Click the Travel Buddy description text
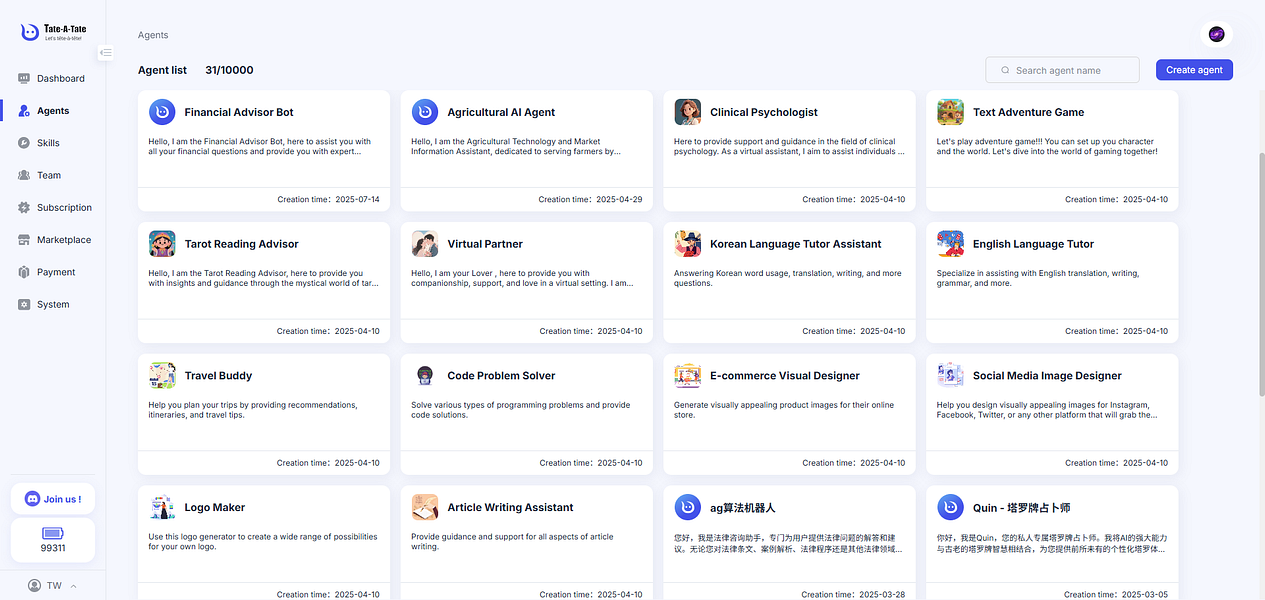 tap(253, 410)
